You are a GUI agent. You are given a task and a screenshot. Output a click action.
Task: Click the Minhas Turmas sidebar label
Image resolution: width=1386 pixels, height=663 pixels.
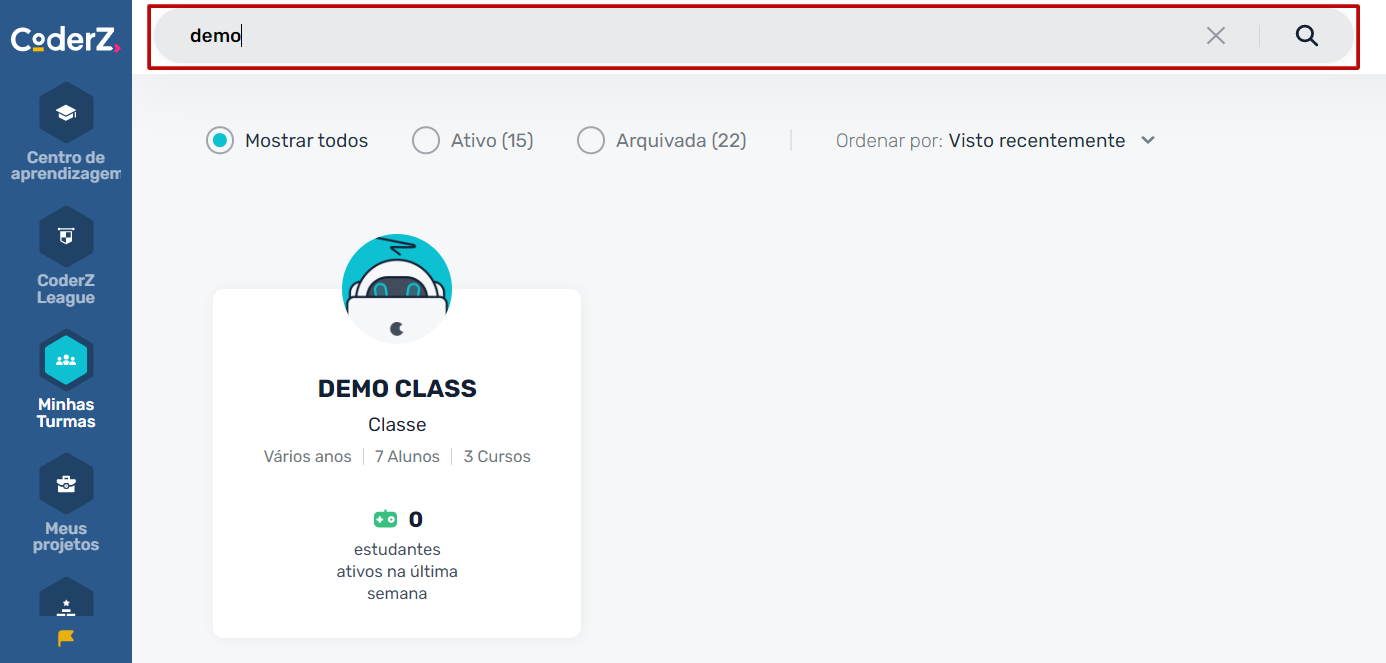(x=66, y=413)
